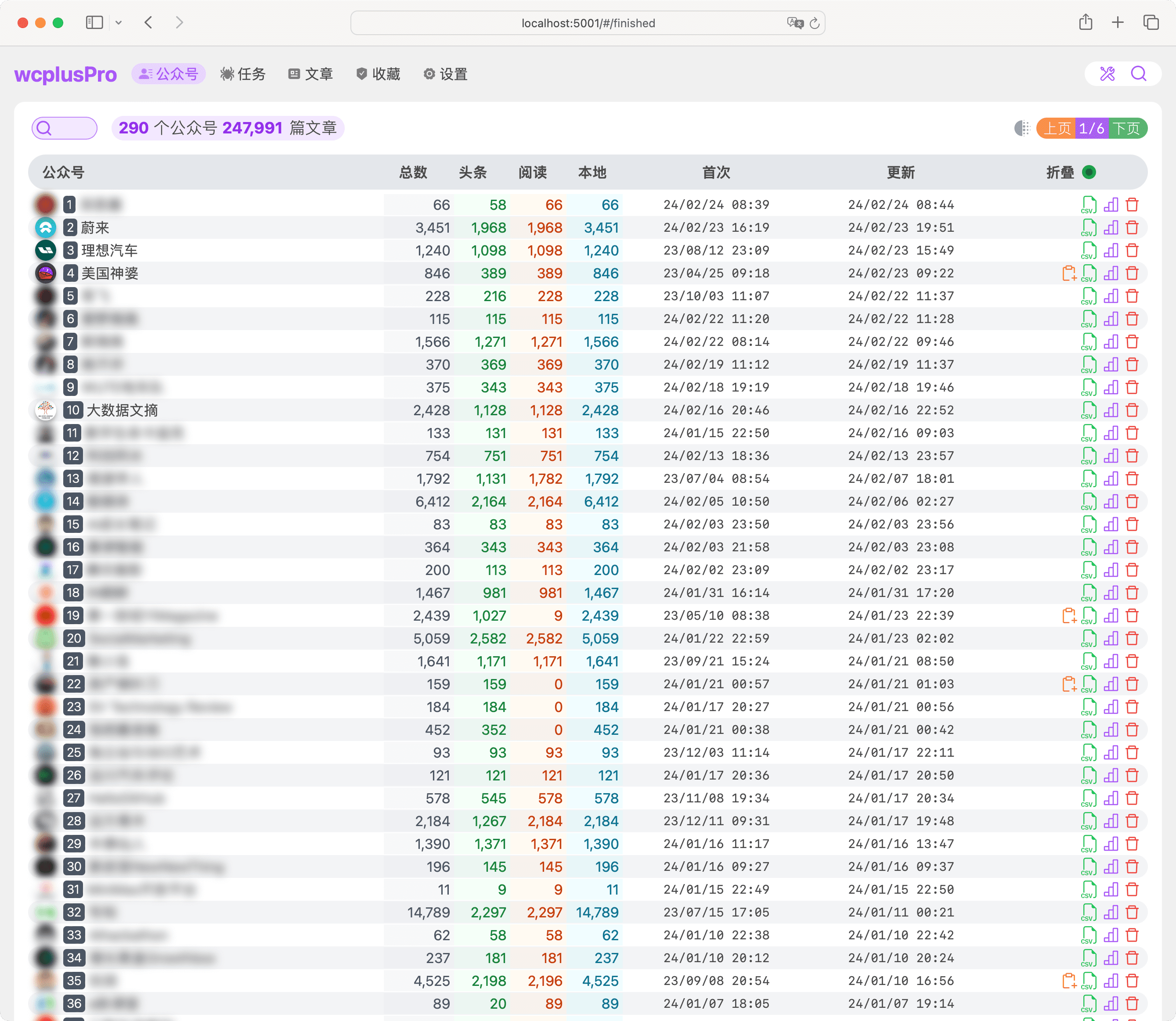Screen dimensions: 1176x1021
Task: Click the orange clipboard-add icon on 美国神婆 row
Action: (x=1069, y=273)
